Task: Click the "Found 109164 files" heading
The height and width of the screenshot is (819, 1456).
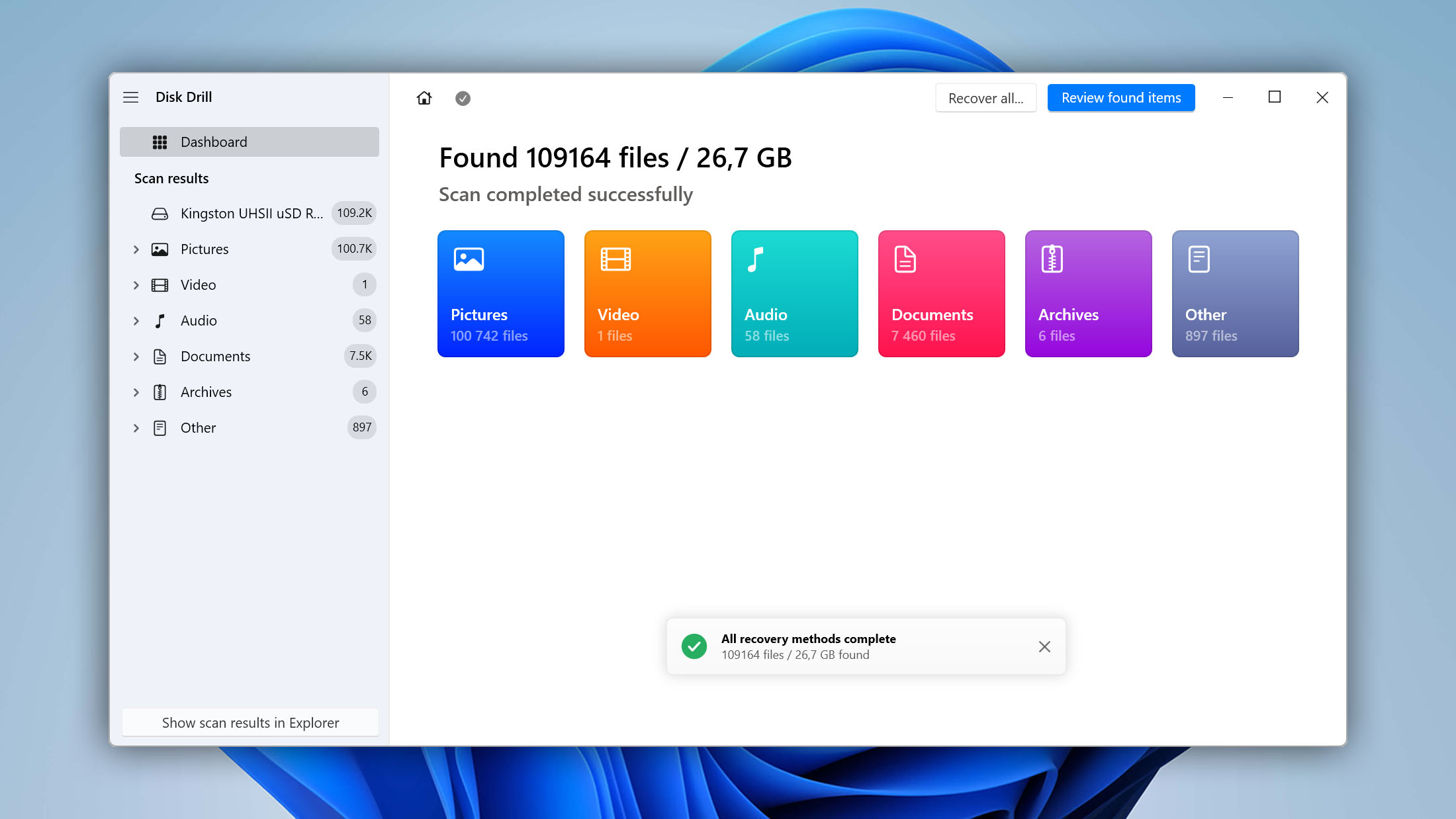Action: tap(615, 158)
